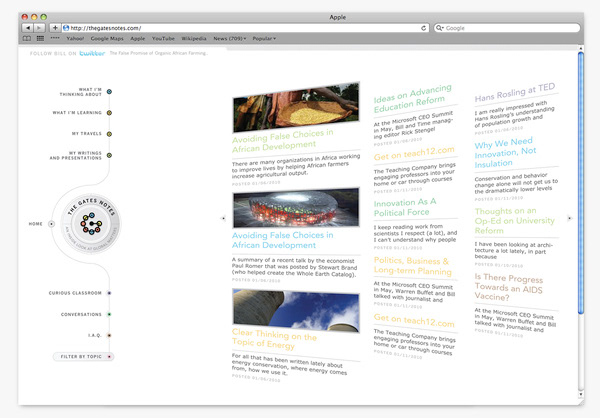Viewport: 600px width, 418px height.
Task: Open first Get on teach12.com article
Action: pyautogui.click(x=414, y=154)
